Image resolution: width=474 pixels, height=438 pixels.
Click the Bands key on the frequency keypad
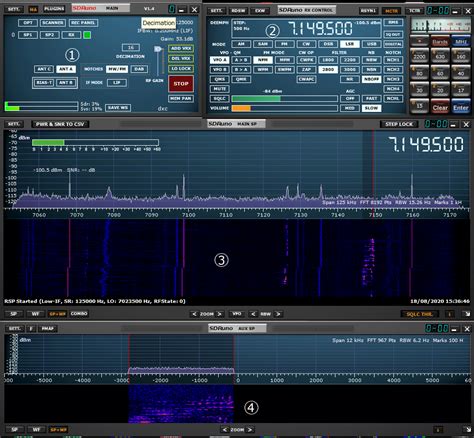440,41
